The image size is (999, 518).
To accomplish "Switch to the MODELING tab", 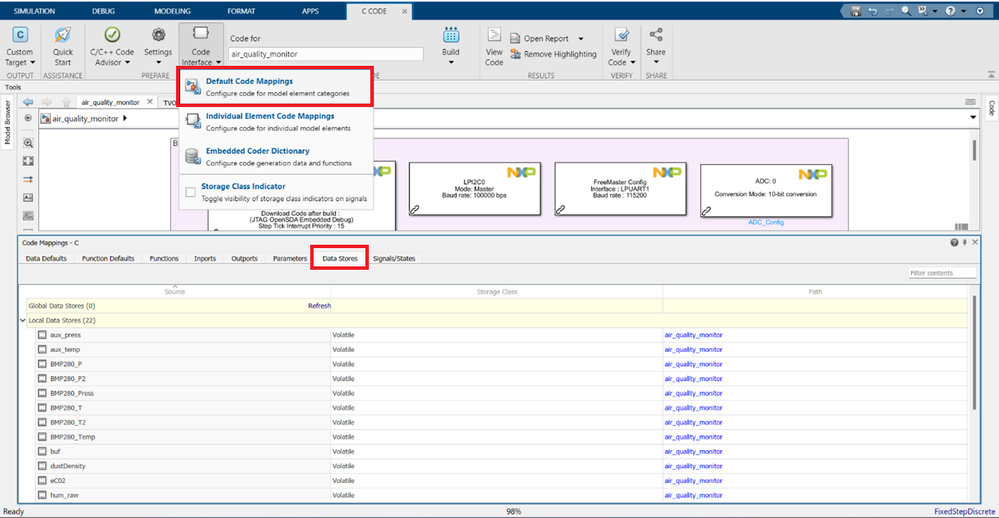I will click(x=172, y=11).
